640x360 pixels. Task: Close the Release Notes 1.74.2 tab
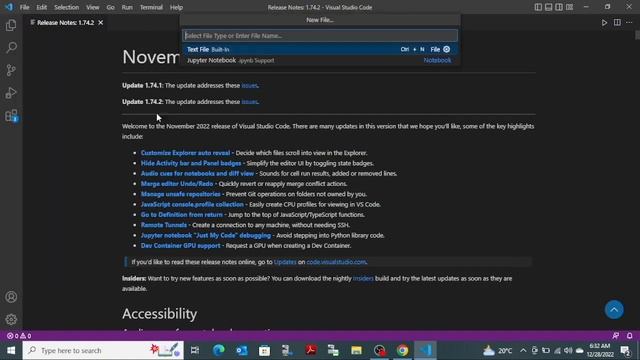pos(100,23)
